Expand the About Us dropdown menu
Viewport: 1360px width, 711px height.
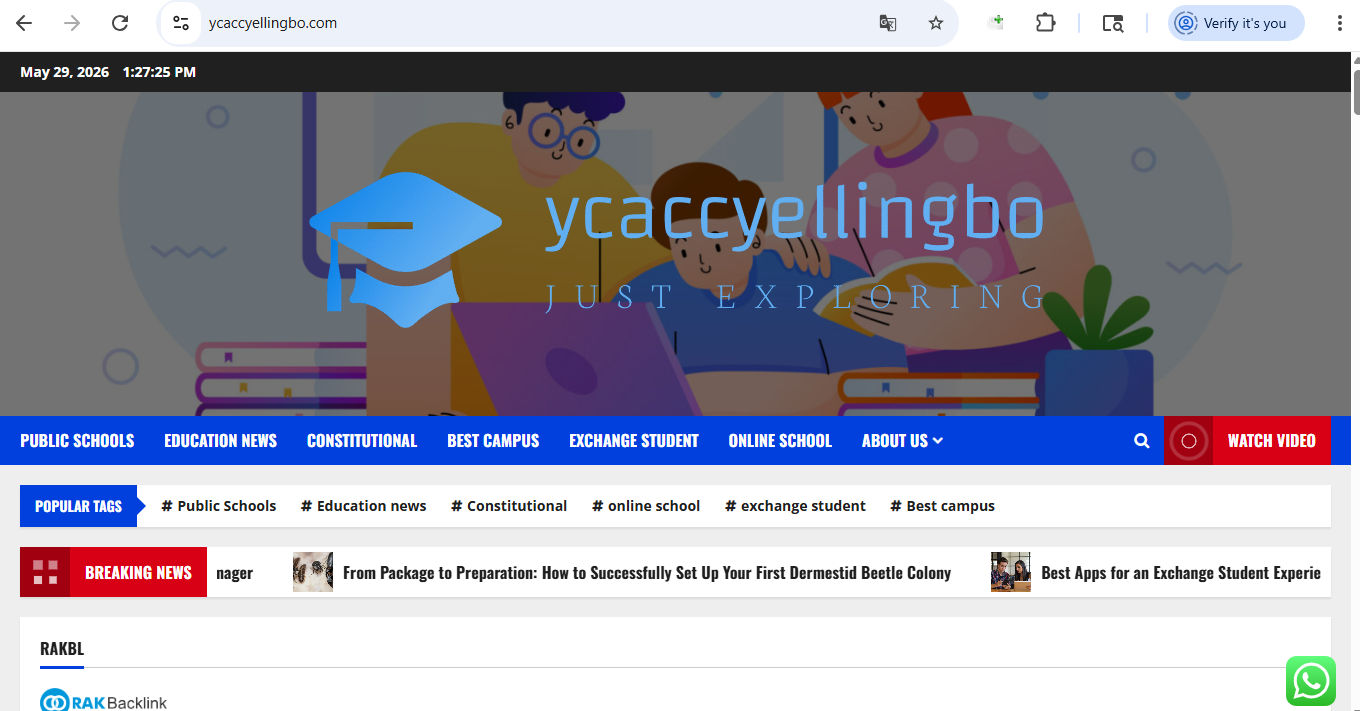click(x=902, y=441)
